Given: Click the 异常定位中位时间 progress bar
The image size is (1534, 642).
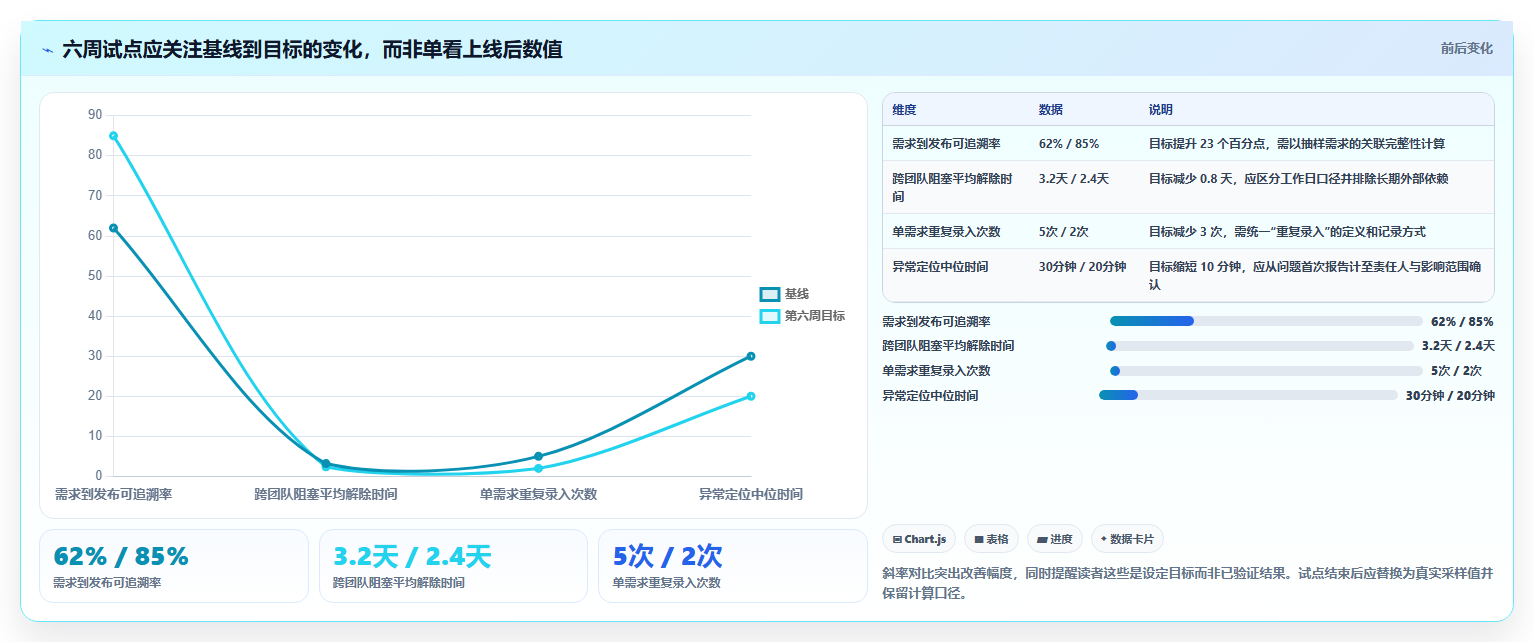Looking at the screenshot, I should point(1248,395).
